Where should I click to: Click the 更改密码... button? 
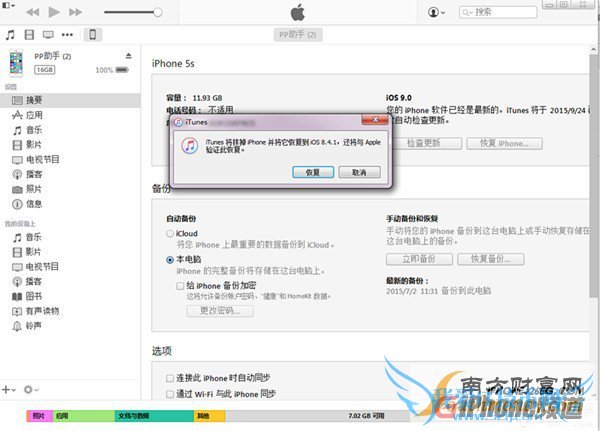(220, 311)
